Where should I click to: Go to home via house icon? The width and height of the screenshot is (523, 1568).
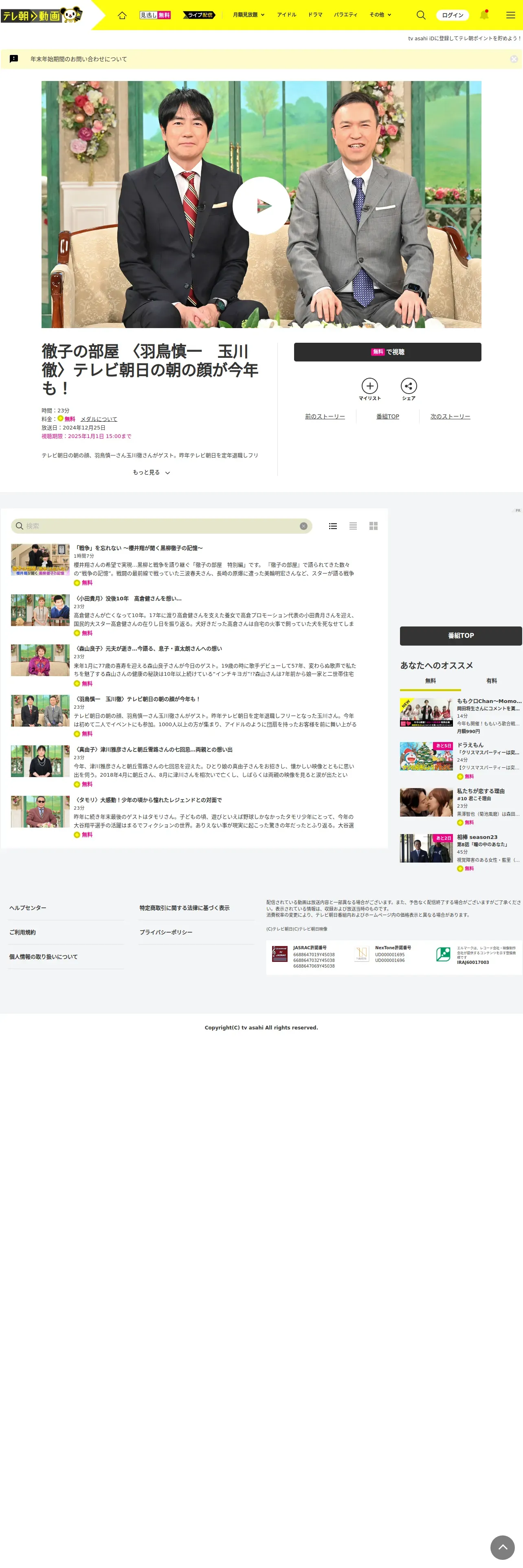(122, 15)
